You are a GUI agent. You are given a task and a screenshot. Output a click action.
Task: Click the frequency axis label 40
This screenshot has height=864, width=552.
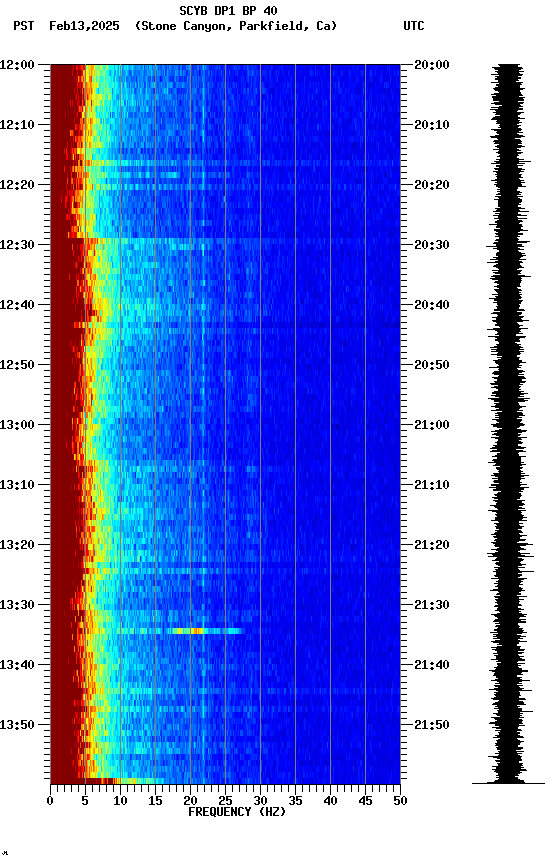click(331, 801)
